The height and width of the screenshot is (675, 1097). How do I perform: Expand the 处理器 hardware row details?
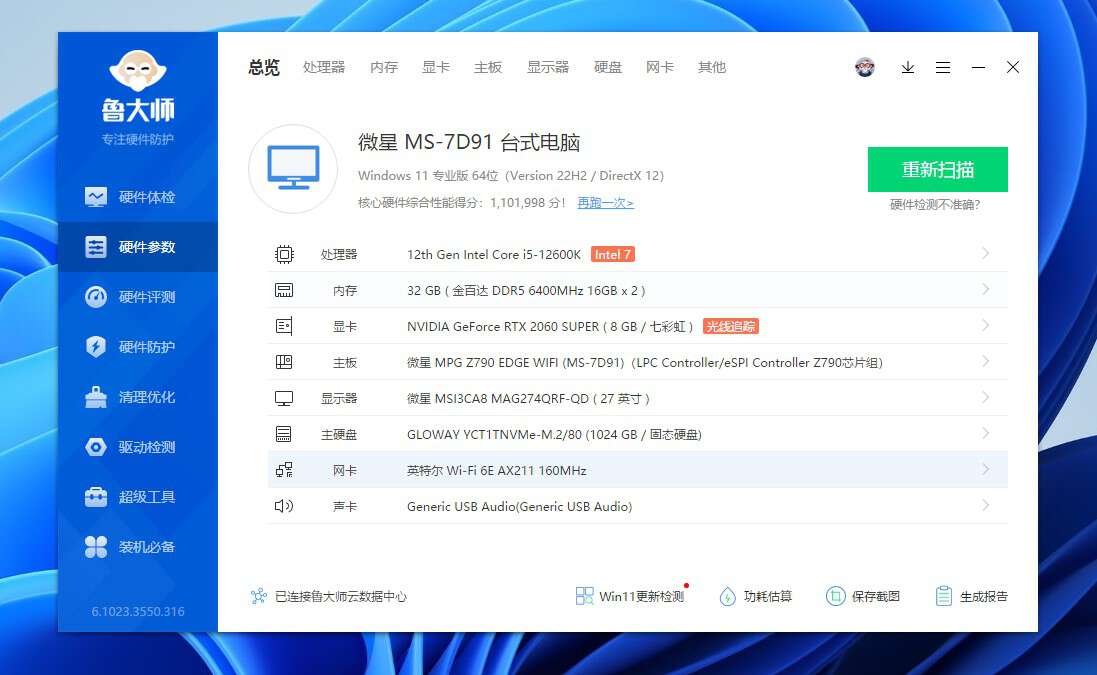coord(628,254)
